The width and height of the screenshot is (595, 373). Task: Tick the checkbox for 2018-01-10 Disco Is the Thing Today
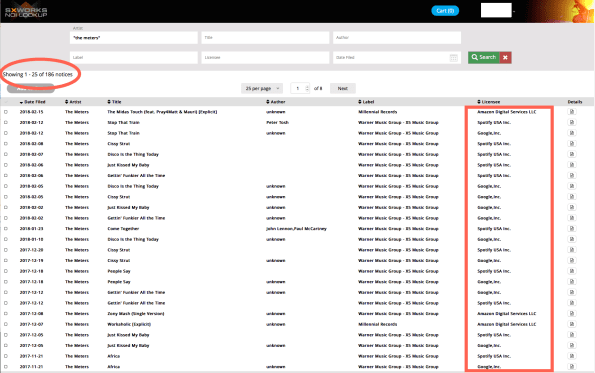6,239
